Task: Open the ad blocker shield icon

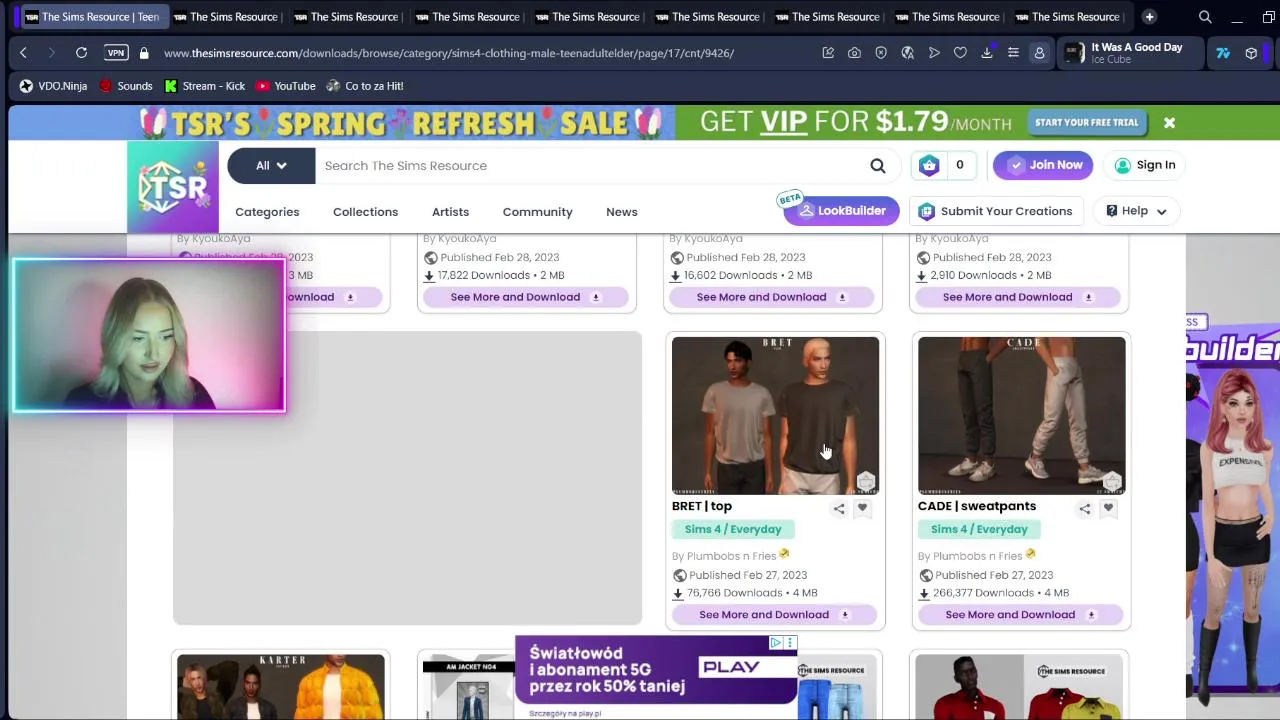Action: 881,53
